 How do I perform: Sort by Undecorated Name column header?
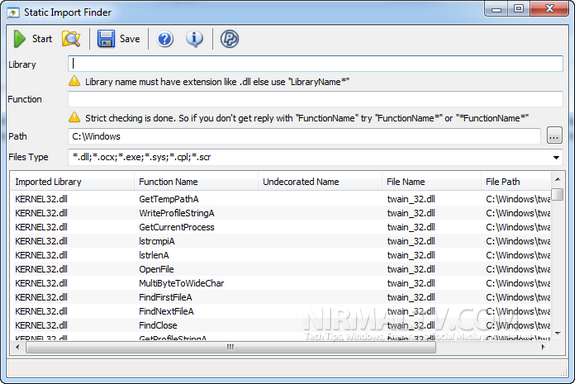pos(320,182)
